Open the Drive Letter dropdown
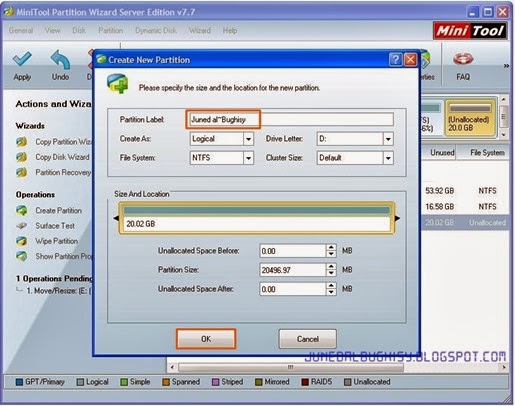This screenshot has width=515, height=406. pyautogui.click(x=388, y=139)
